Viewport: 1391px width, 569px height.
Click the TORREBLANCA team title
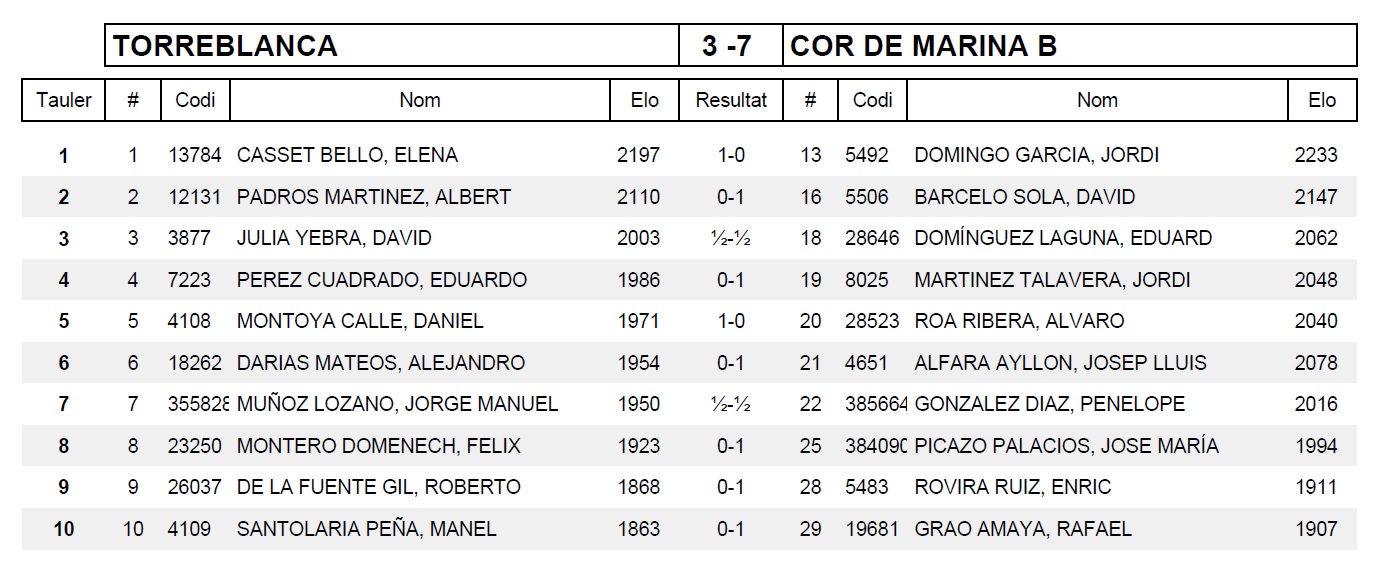pos(225,46)
